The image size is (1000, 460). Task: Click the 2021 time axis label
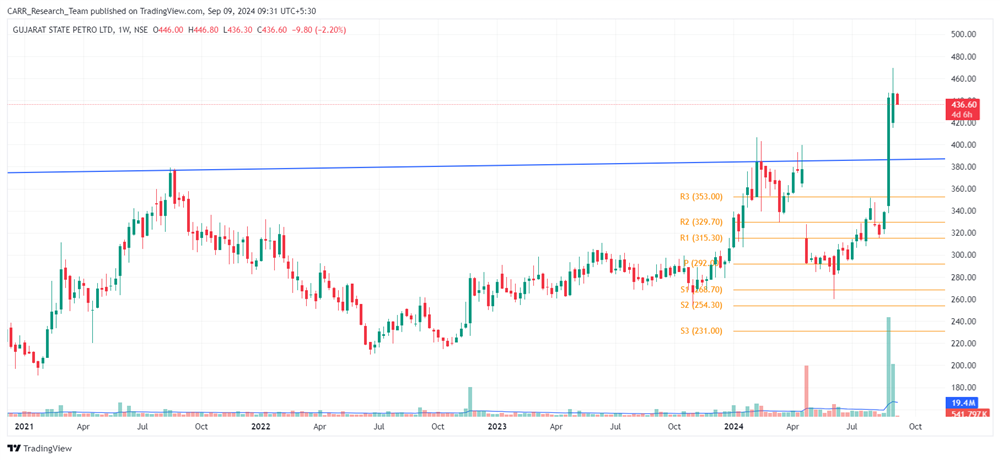22,426
